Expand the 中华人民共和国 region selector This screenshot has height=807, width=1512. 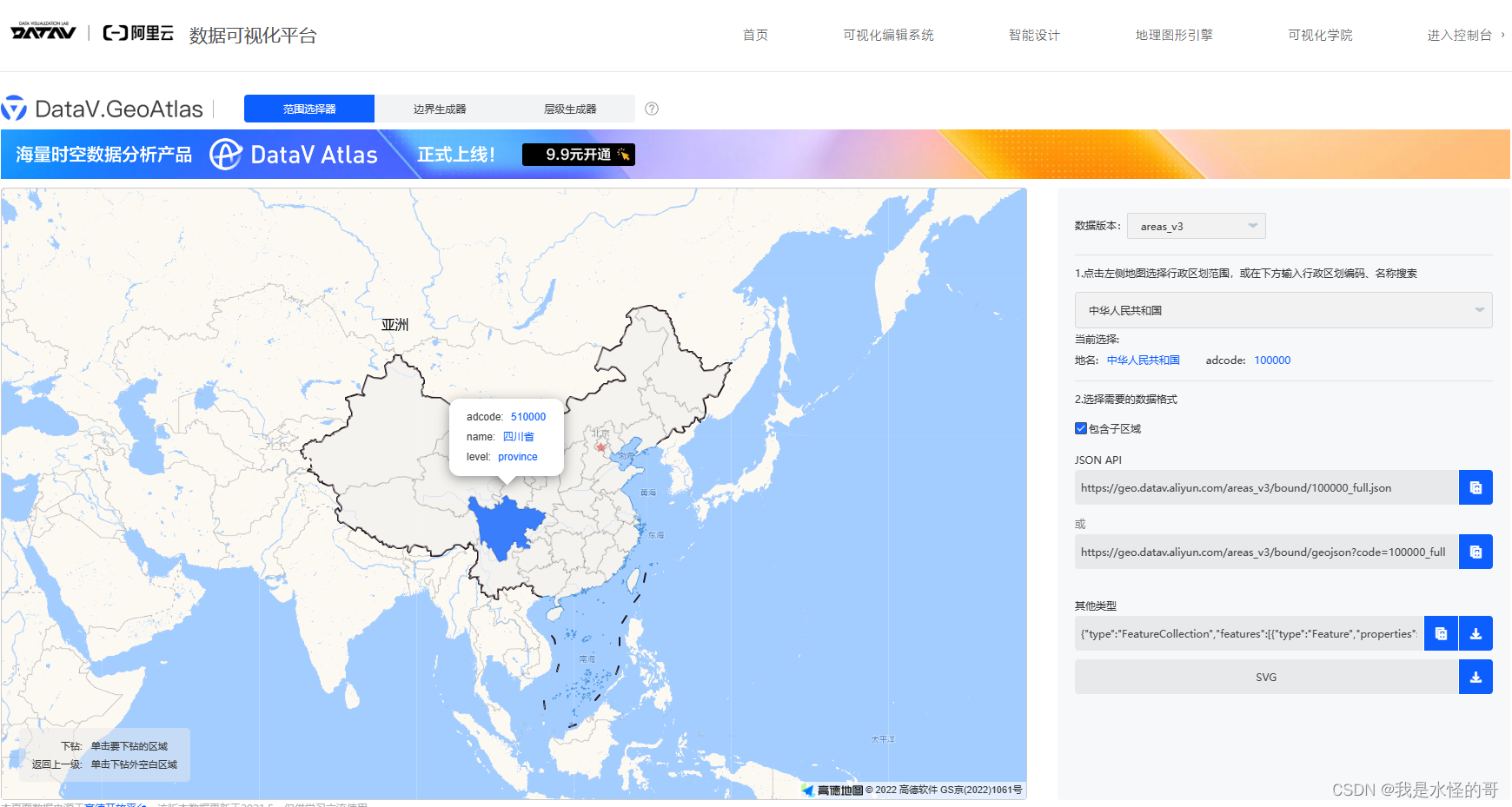pyautogui.click(x=1283, y=310)
